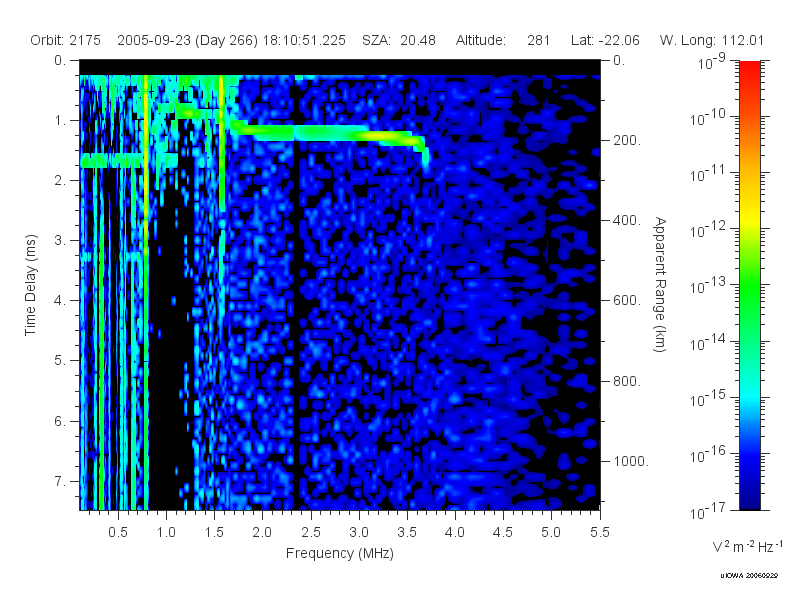Viewport: 800px width, 600px height.
Task: Click the '4.5' frequency tick label
Action: (503, 532)
